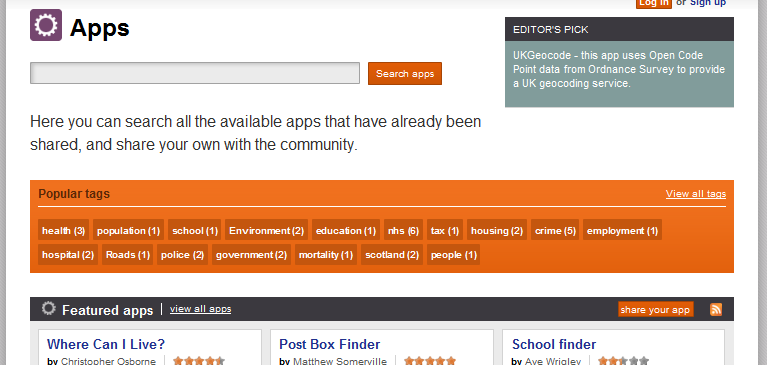Click the share your app button
The image size is (767, 365).
tap(655, 309)
